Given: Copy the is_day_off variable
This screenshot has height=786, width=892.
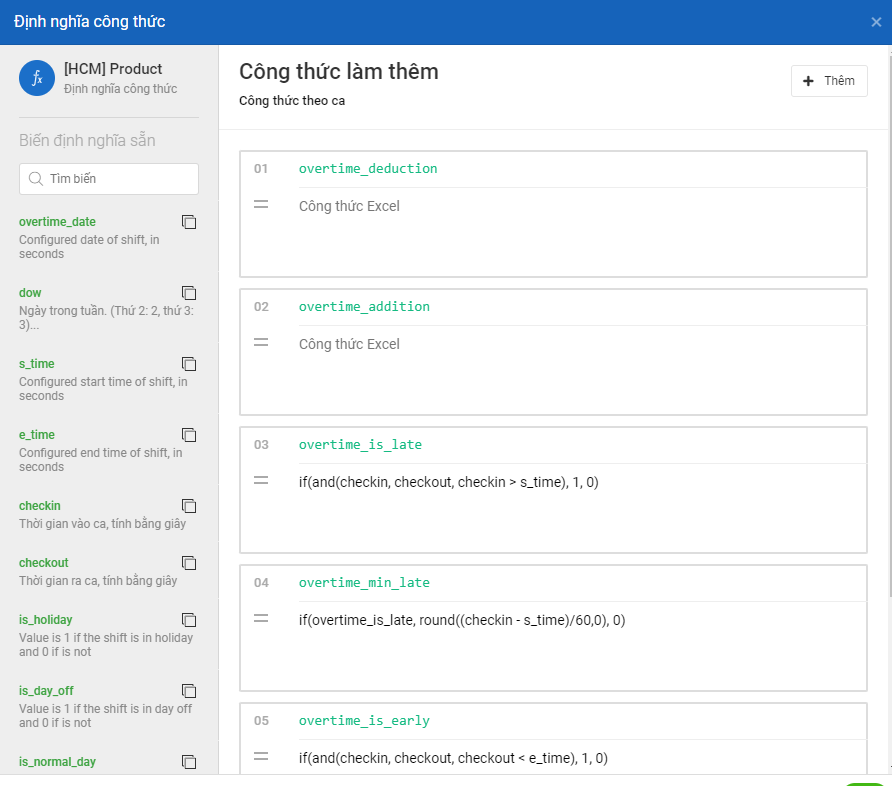Looking at the screenshot, I should (x=189, y=691).
